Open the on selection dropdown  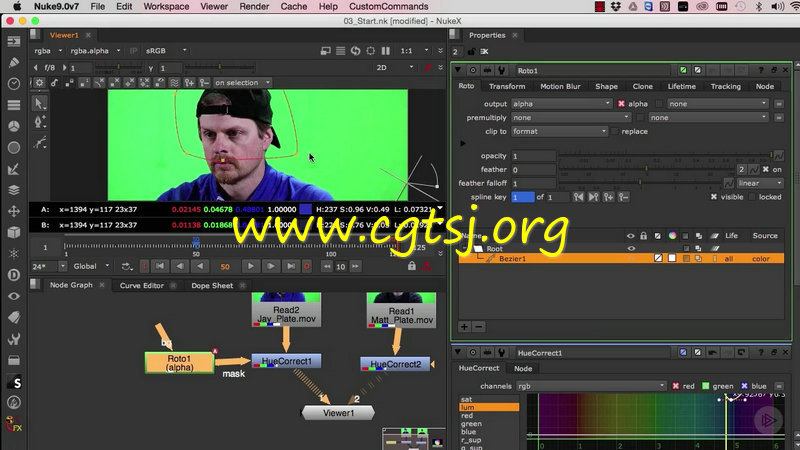(242, 83)
